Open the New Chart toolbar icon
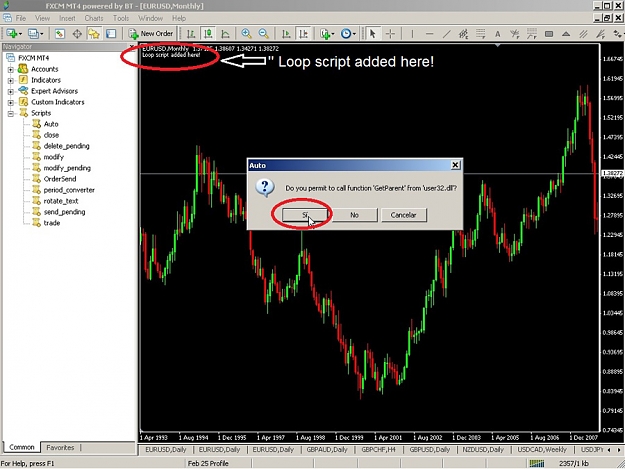Image resolution: width=625 pixels, height=469 pixels. click(12, 34)
